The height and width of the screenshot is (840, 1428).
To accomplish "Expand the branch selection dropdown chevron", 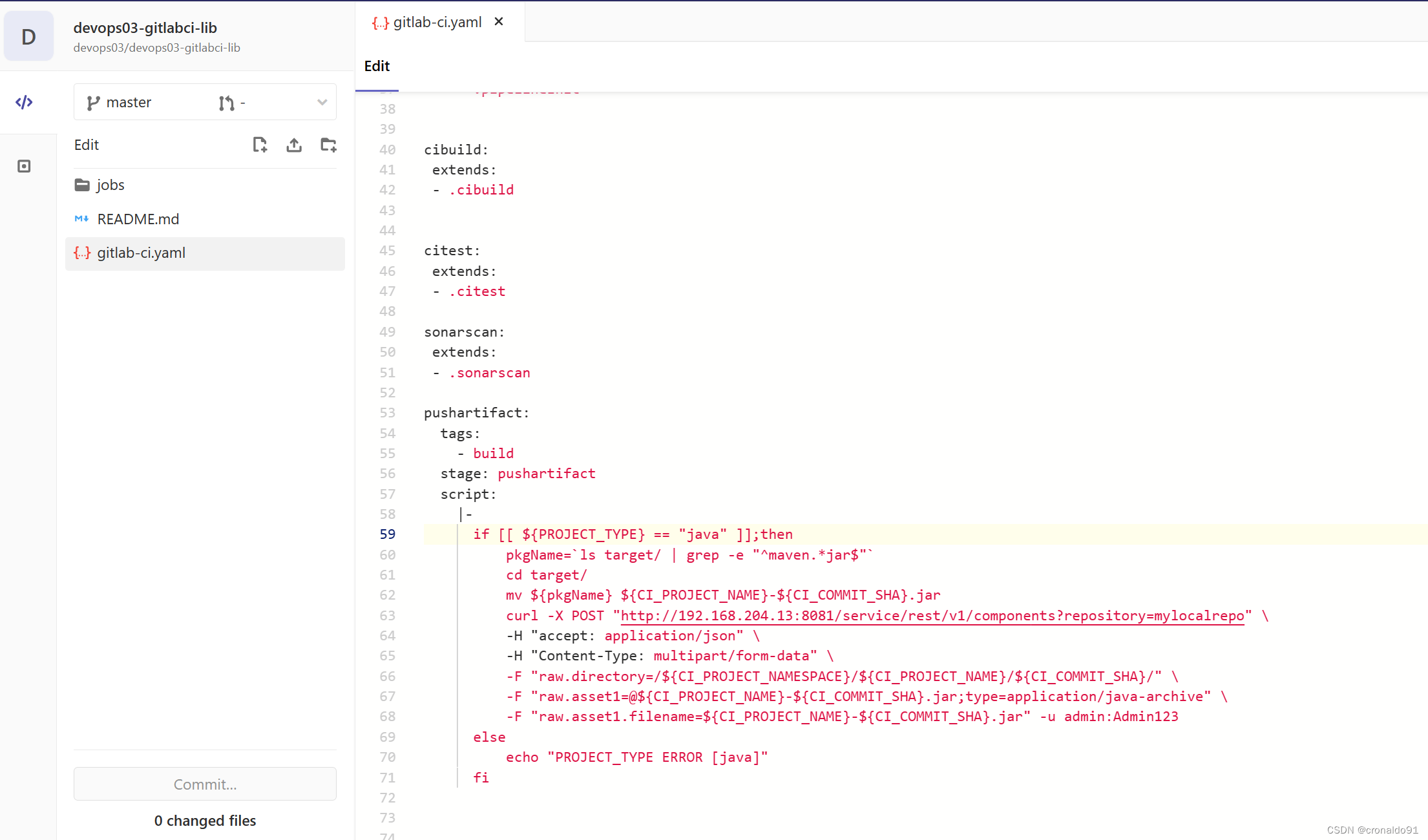I will pyautogui.click(x=321, y=102).
